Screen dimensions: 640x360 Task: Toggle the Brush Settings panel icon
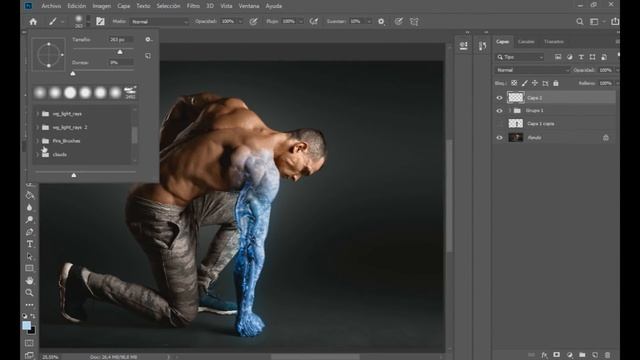point(100,22)
